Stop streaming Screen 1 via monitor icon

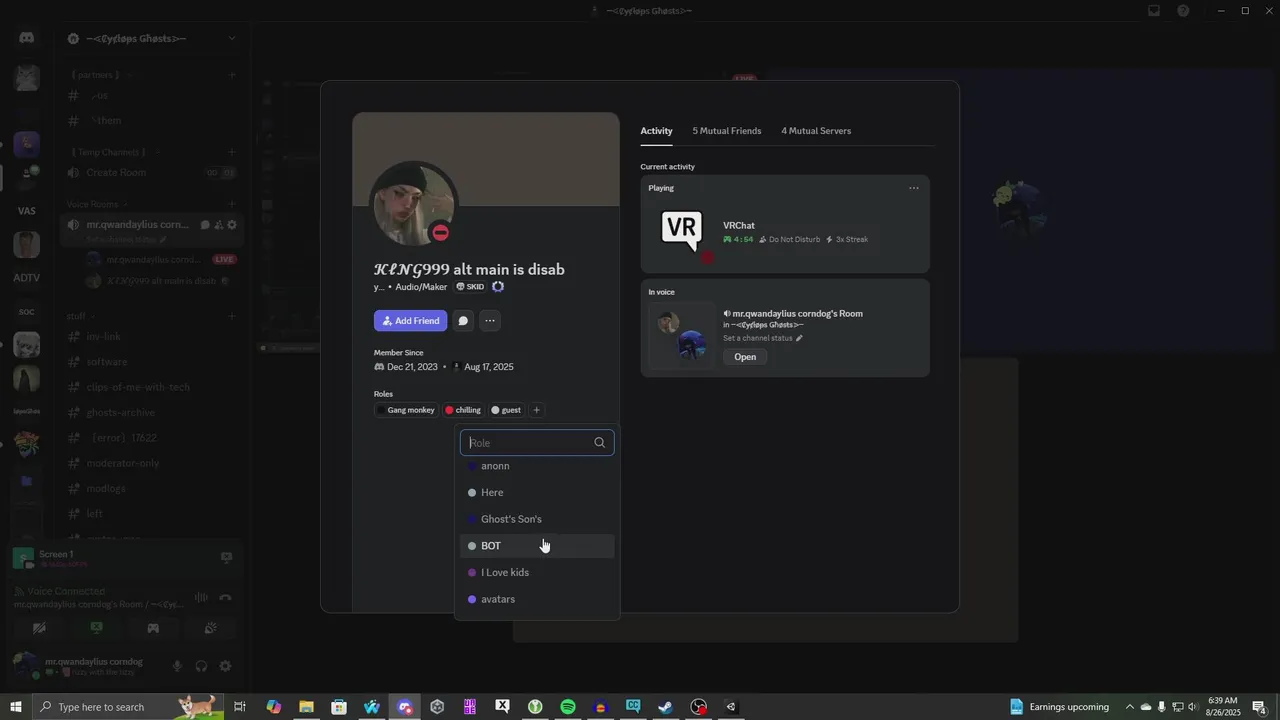pos(226,558)
